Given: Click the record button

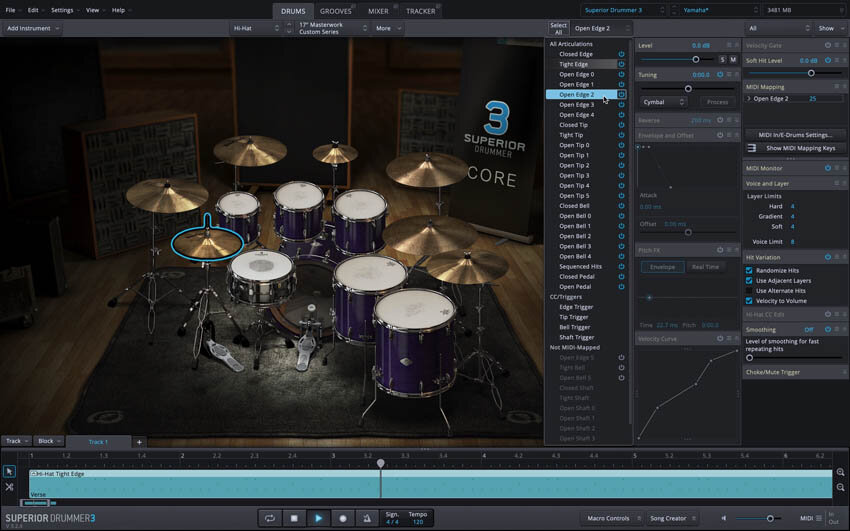Looking at the screenshot, I should [x=343, y=518].
